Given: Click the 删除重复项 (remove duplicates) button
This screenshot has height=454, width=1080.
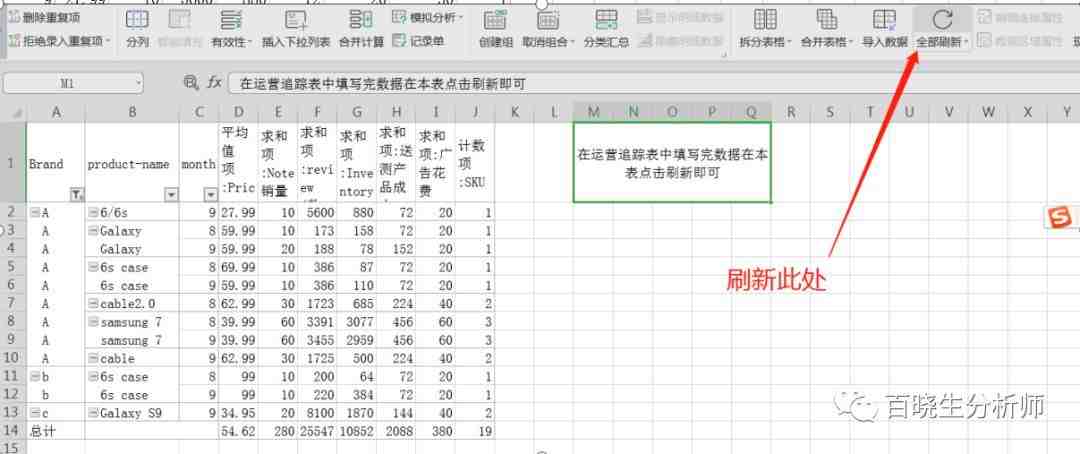Looking at the screenshot, I should [45, 18].
